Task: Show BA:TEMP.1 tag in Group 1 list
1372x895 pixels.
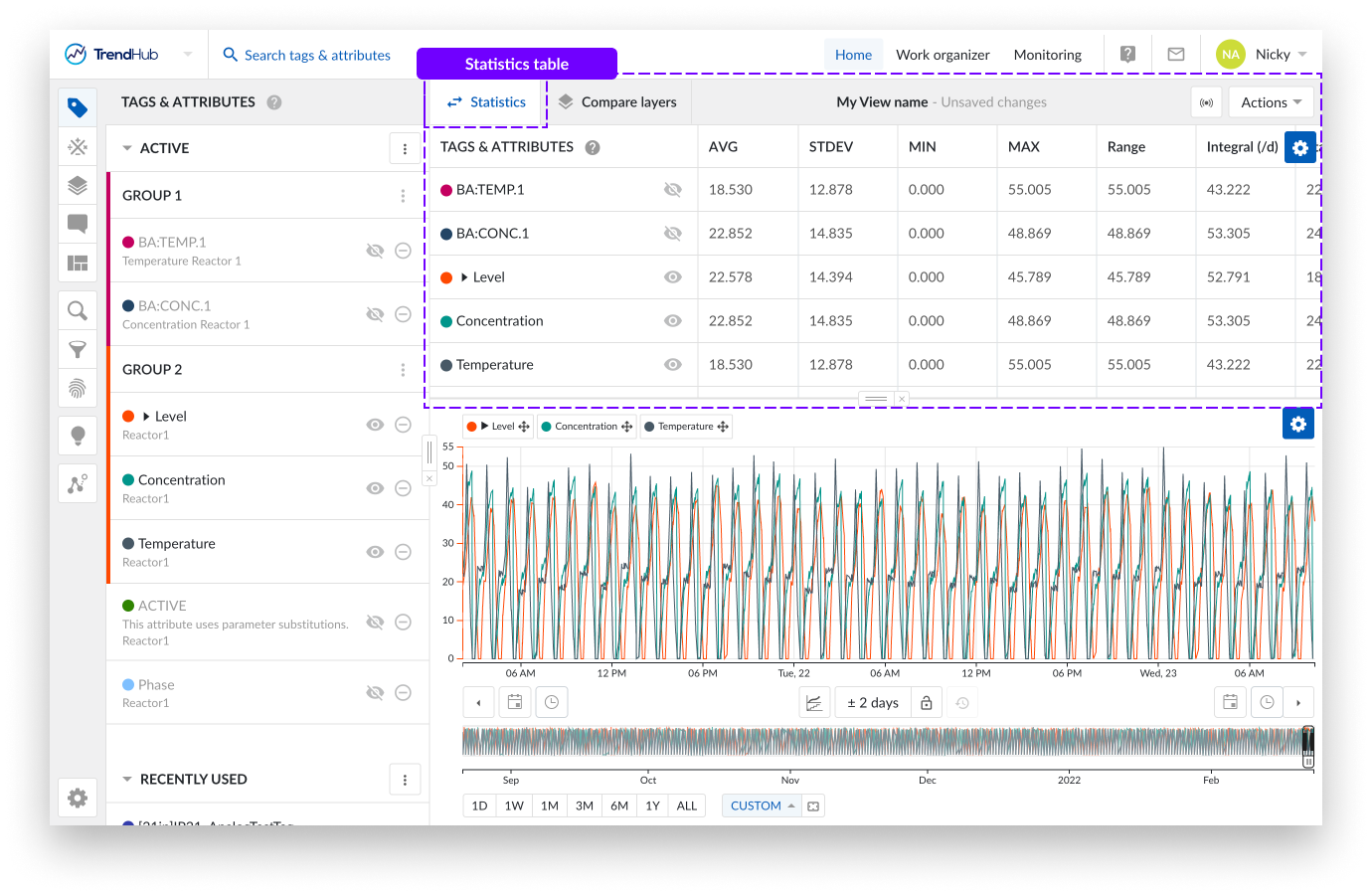Action: click(x=375, y=251)
